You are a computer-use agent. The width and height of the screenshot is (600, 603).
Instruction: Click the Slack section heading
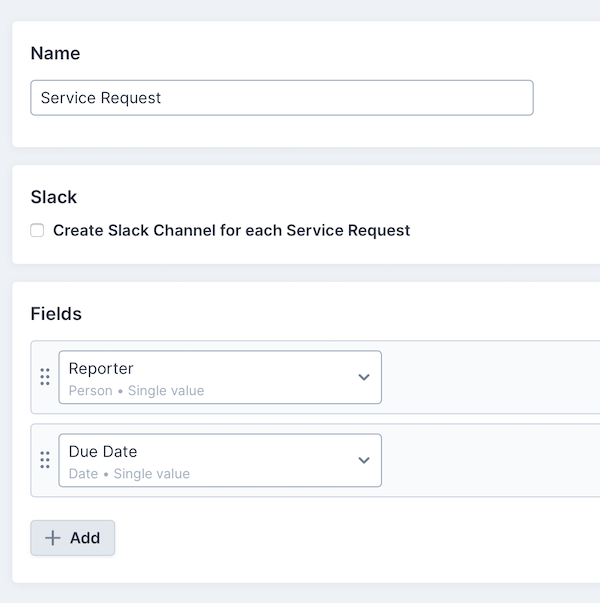54,197
